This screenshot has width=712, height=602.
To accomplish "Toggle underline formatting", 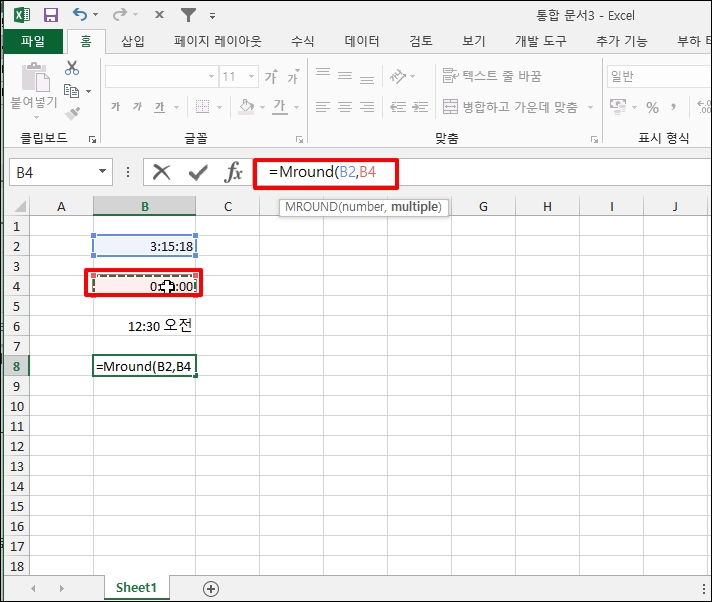I will click(159, 107).
